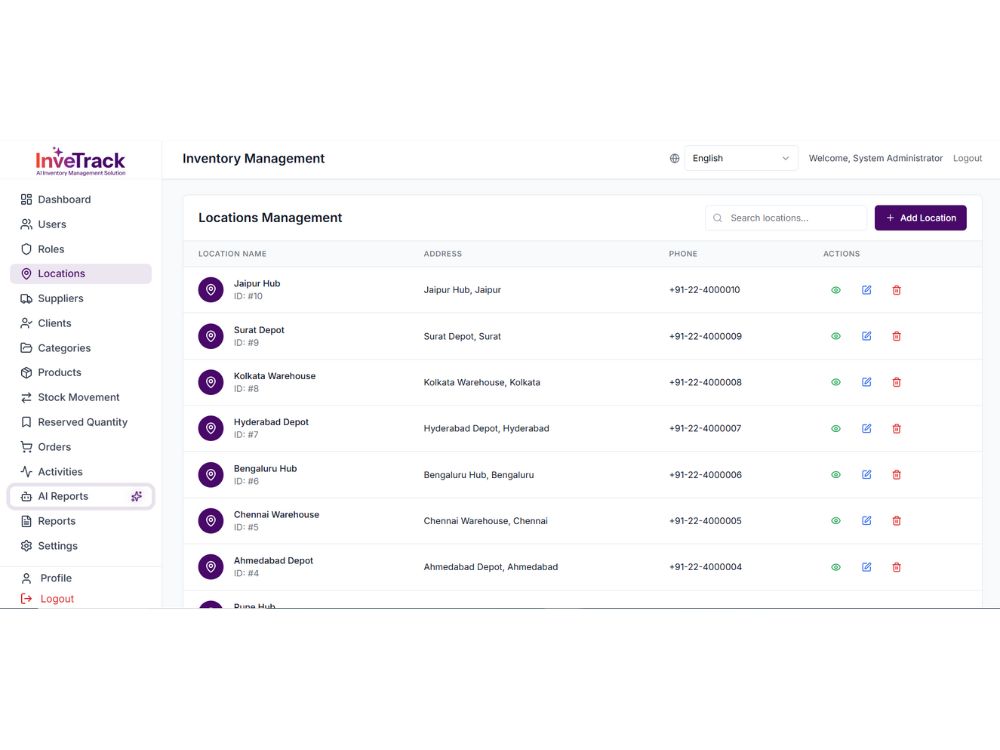Focus the Search locations field

pos(786,218)
